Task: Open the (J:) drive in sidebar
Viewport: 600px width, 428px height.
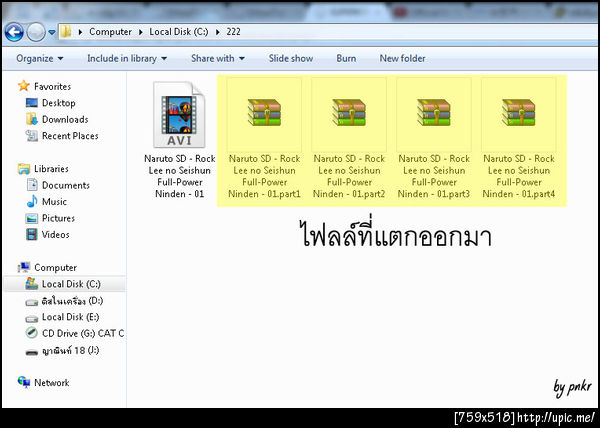Action: point(70,350)
